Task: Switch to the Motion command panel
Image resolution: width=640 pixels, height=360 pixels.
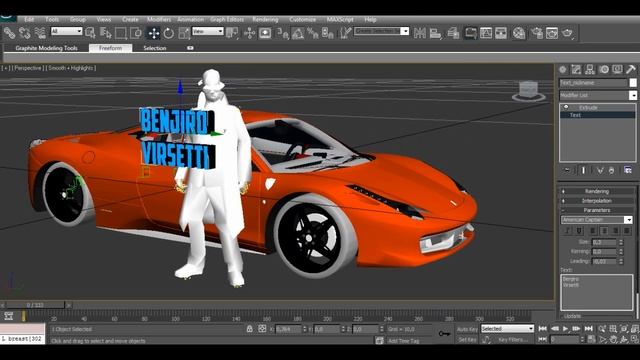Action: [604, 69]
